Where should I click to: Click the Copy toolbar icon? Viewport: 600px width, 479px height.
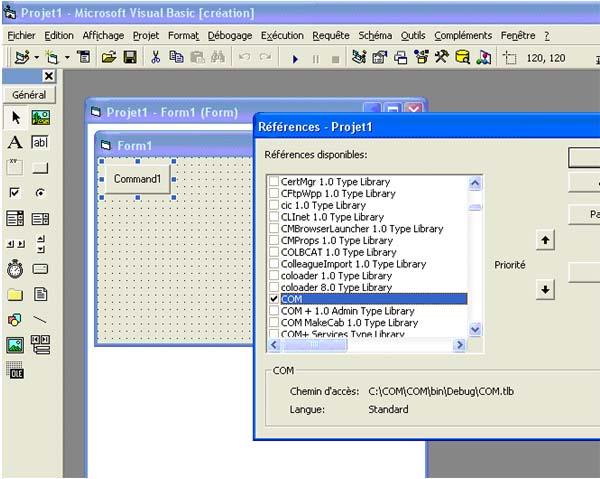pos(176,58)
